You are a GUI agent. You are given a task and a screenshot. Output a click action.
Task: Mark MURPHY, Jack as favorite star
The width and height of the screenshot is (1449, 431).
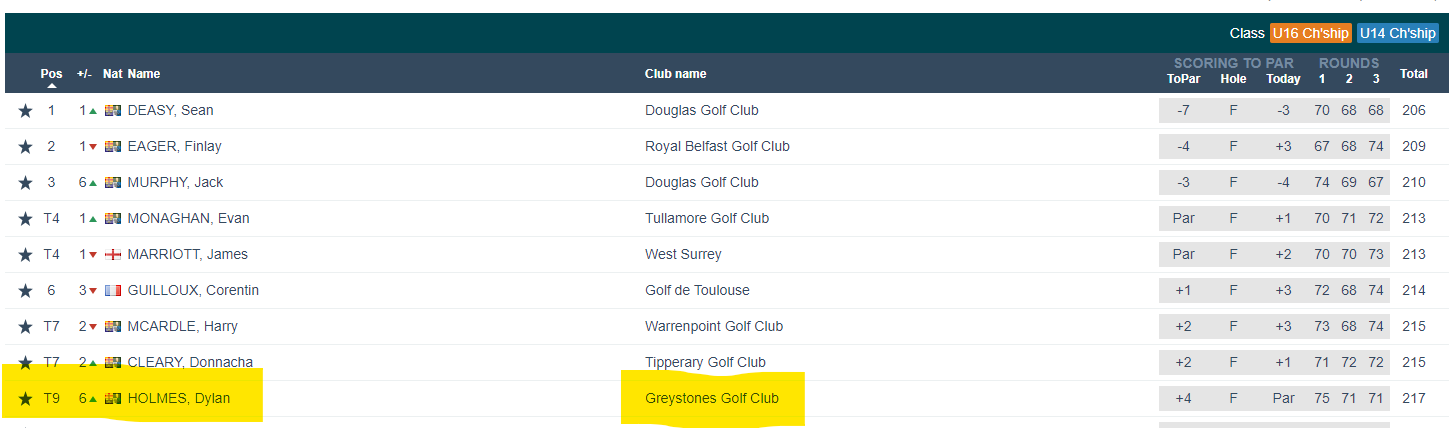[25, 183]
